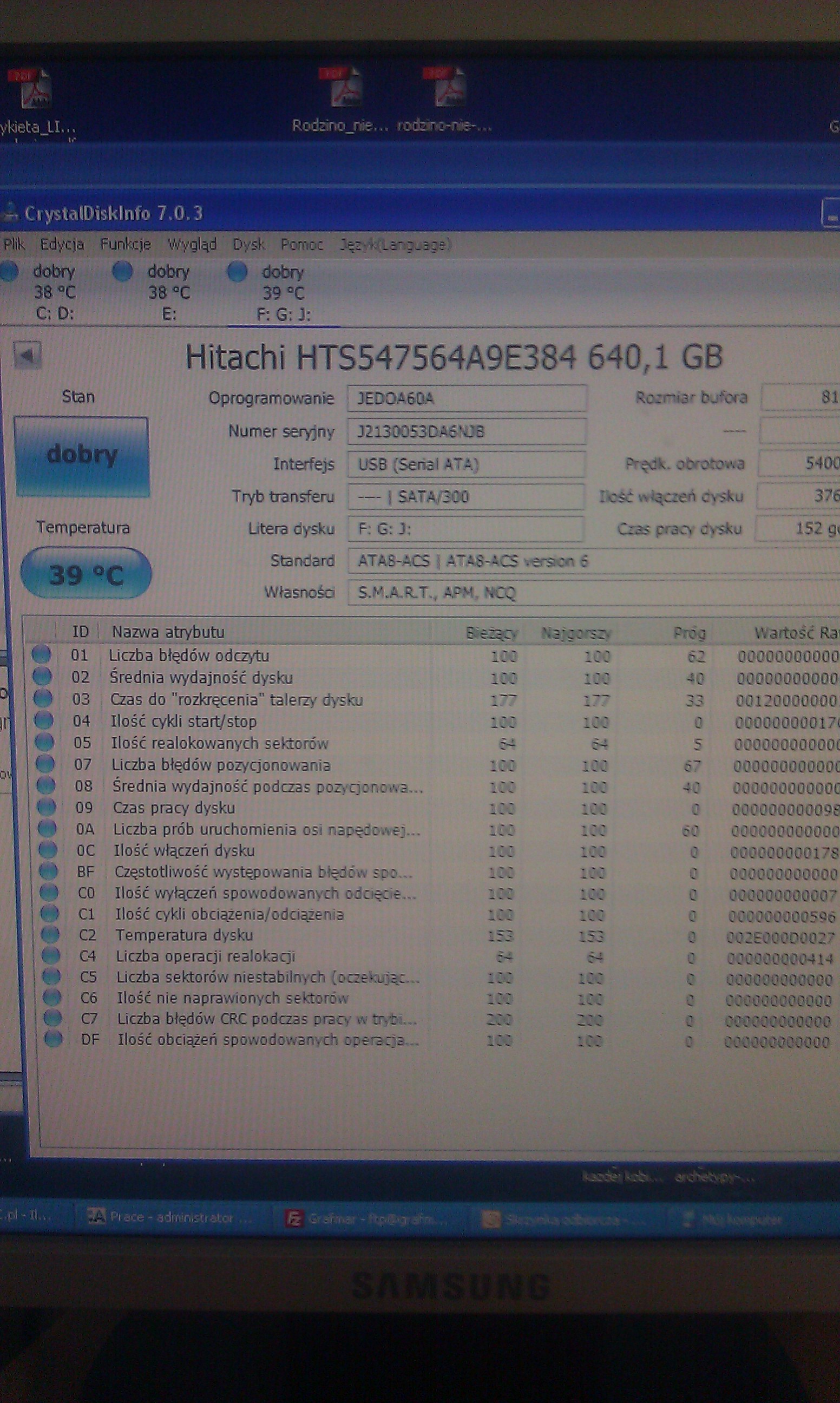Viewport: 840px width, 1403px height.
Task: Switch to the C: D: disk tab
Action: (x=45, y=292)
